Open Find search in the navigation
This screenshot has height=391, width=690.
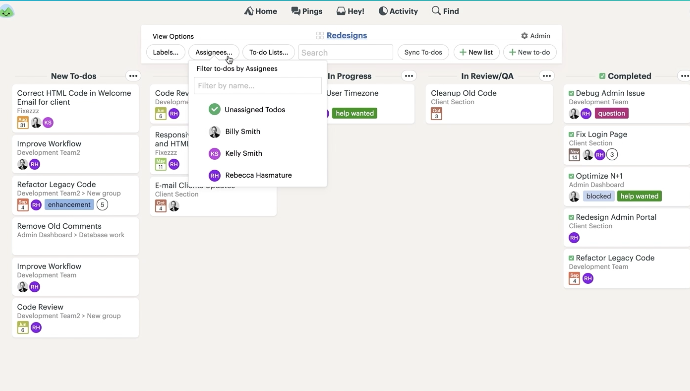coord(445,11)
